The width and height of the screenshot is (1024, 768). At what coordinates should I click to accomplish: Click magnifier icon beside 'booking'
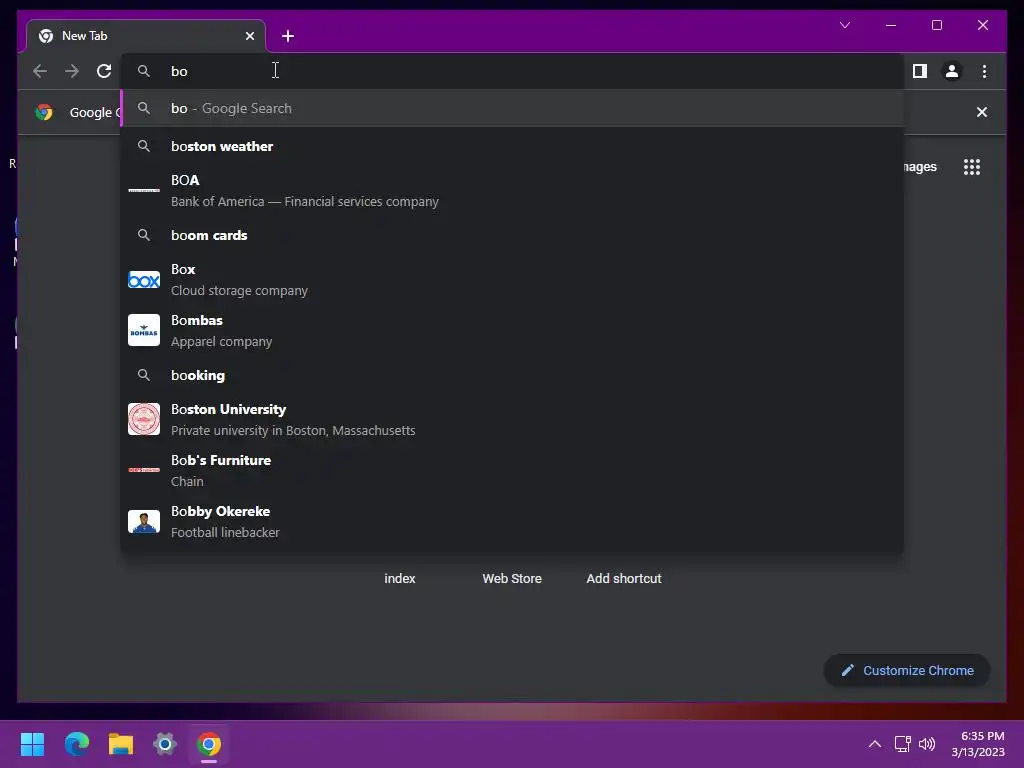point(144,376)
